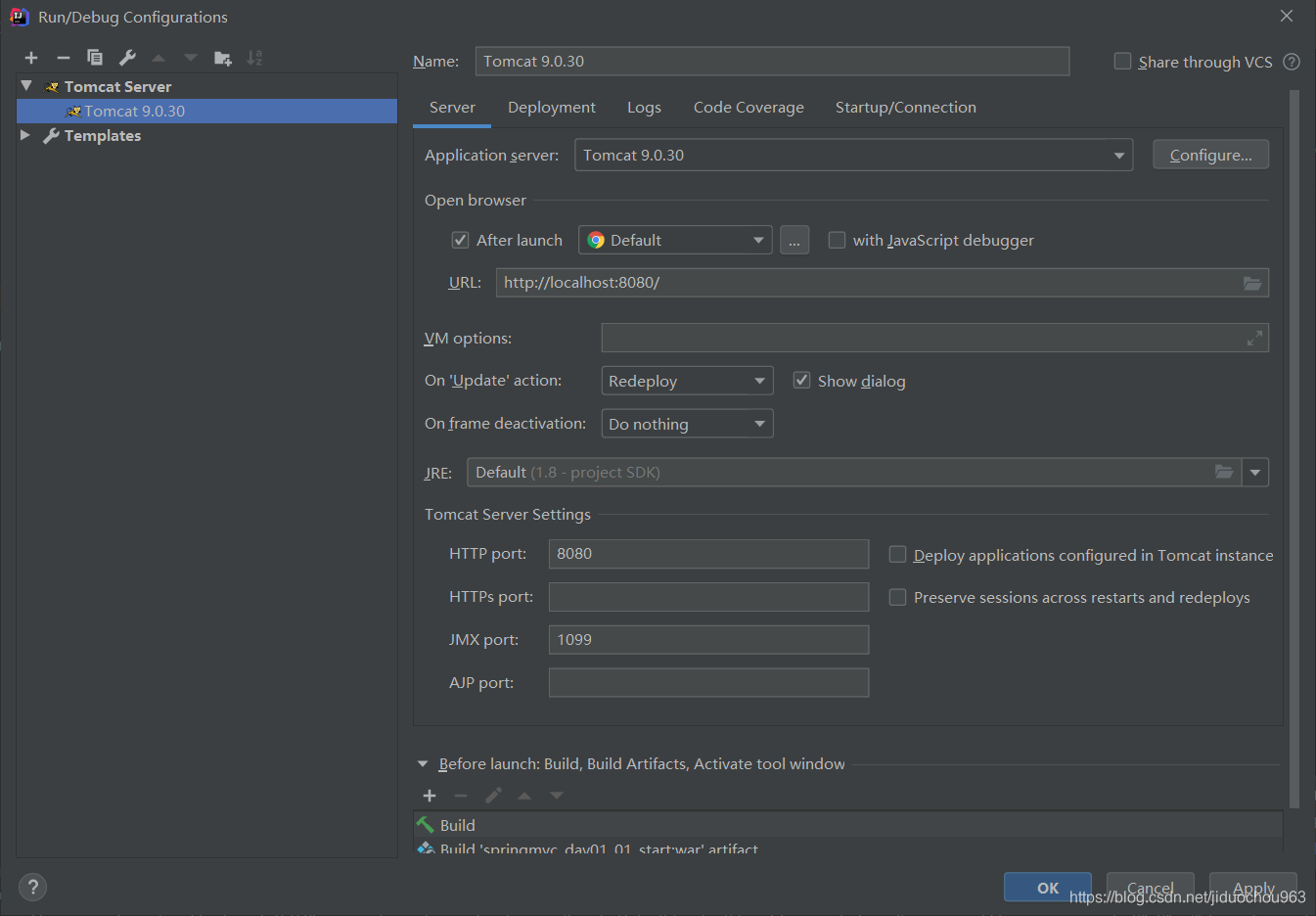The width and height of the screenshot is (1316, 916).
Task: Click the Configure... button
Action: coord(1210,155)
